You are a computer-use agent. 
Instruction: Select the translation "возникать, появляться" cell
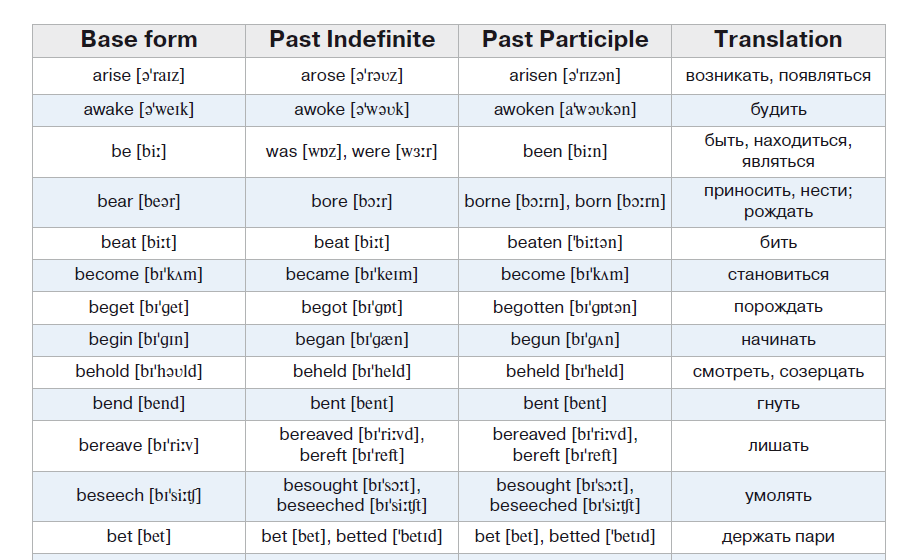tap(778, 76)
